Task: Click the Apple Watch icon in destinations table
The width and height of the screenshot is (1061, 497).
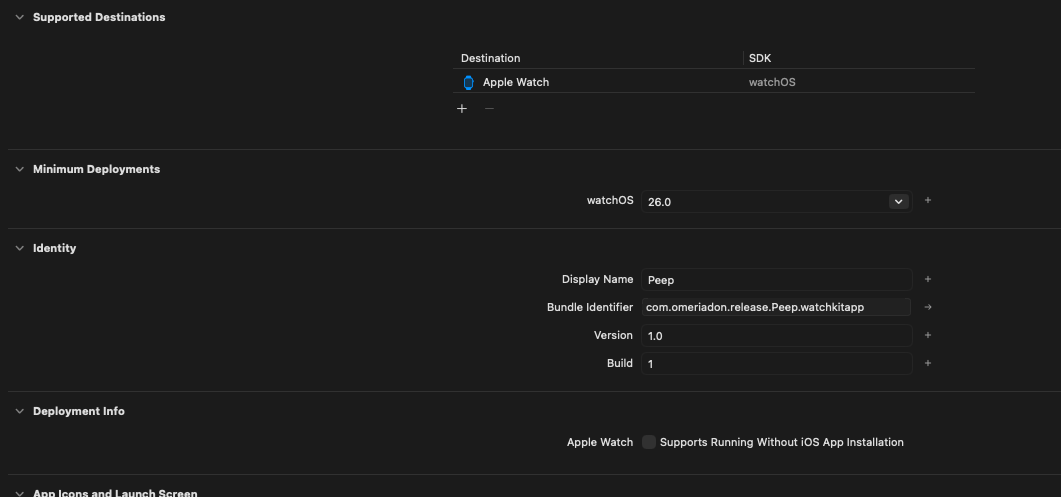Action: pos(468,82)
